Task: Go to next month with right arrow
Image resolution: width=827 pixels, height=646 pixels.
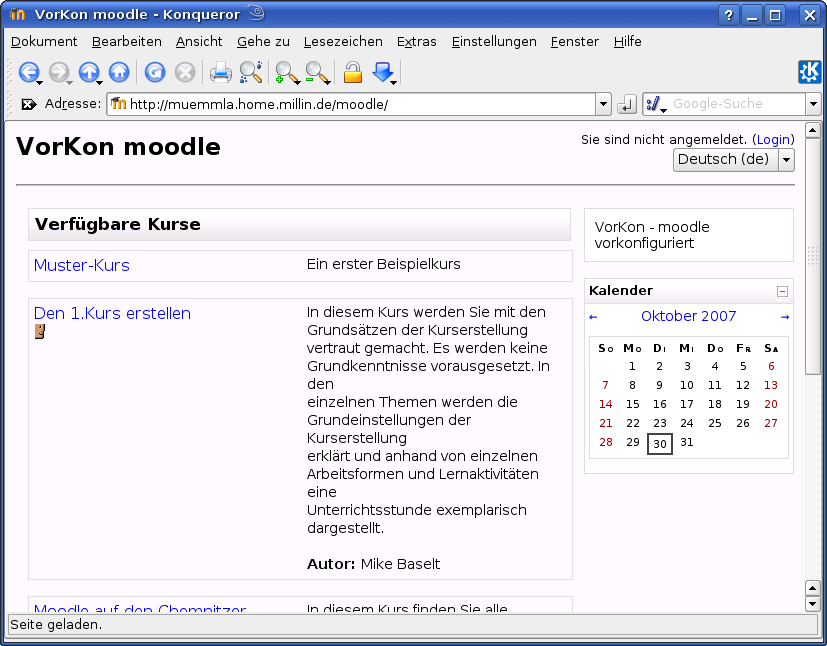Action: coord(785,317)
